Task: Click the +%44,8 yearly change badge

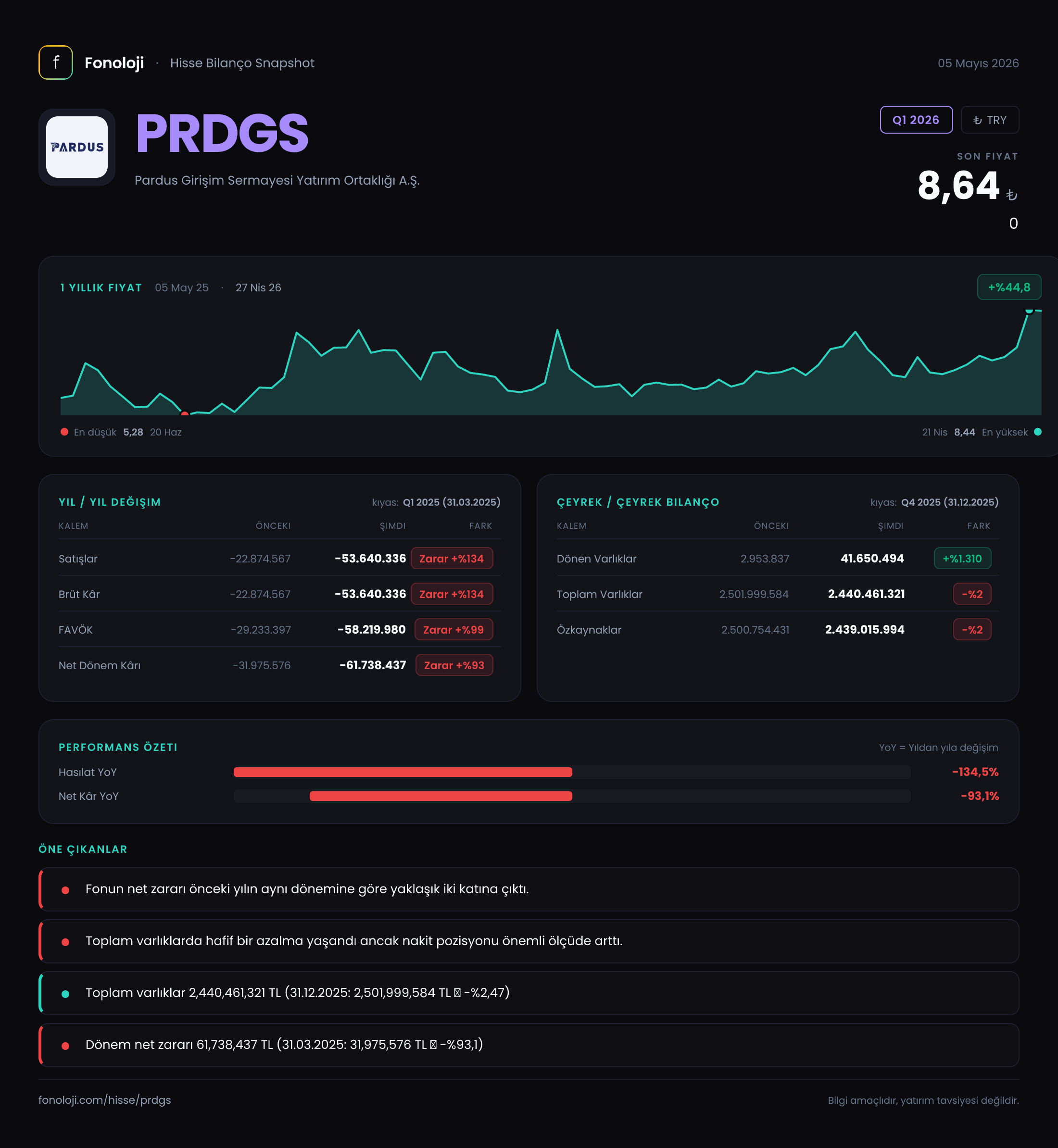Action: click(x=1009, y=287)
